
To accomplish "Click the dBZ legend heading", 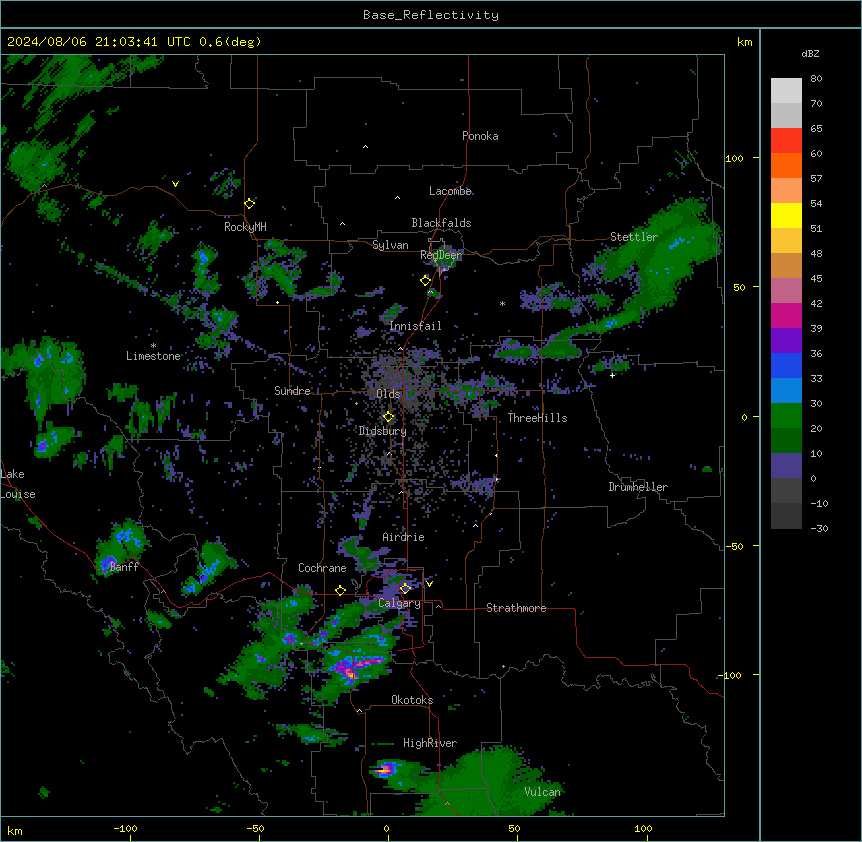I will click(x=810, y=53).
